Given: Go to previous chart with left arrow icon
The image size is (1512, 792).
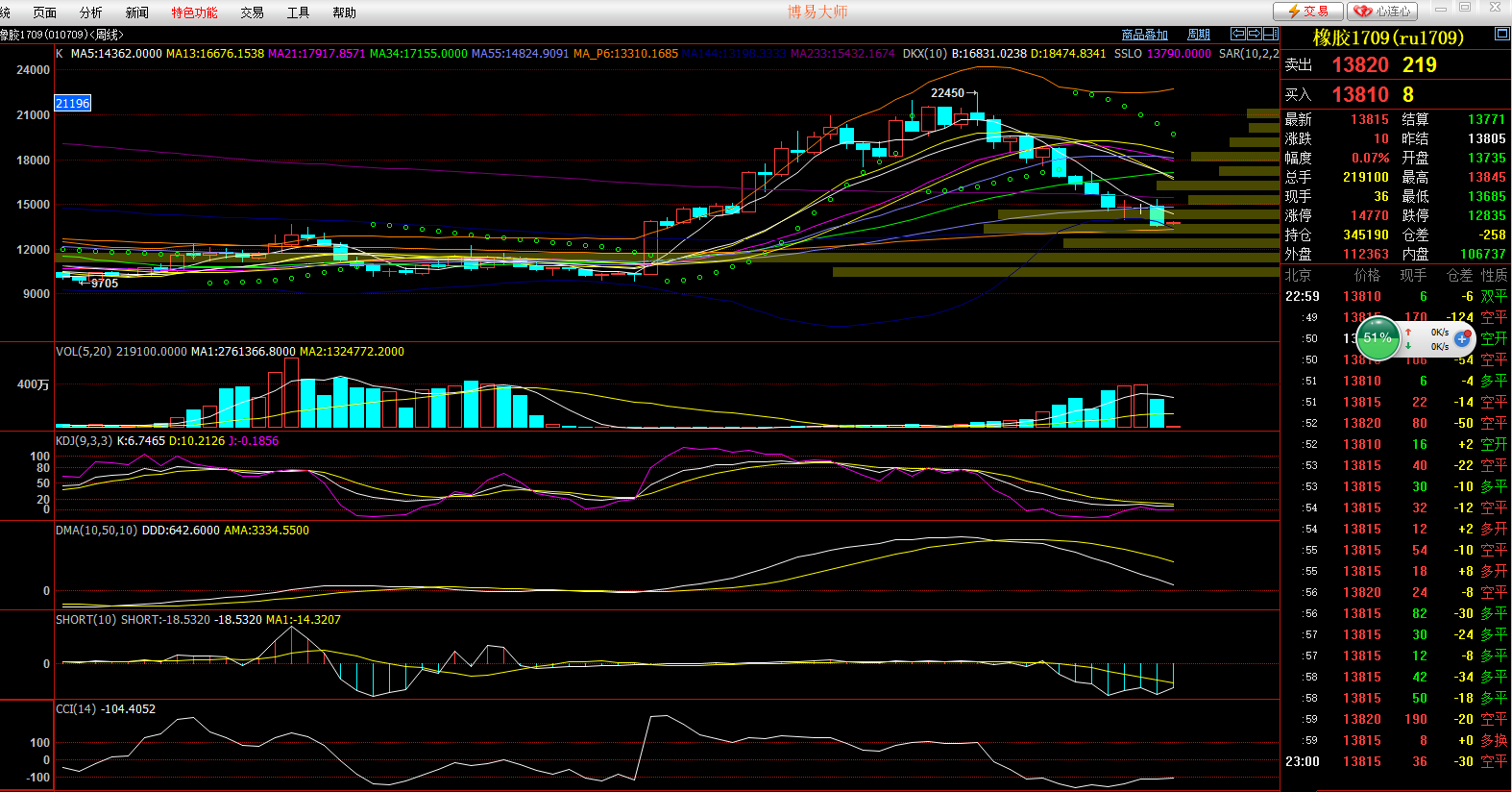Looking at the screenshot, I should 1238,34.
